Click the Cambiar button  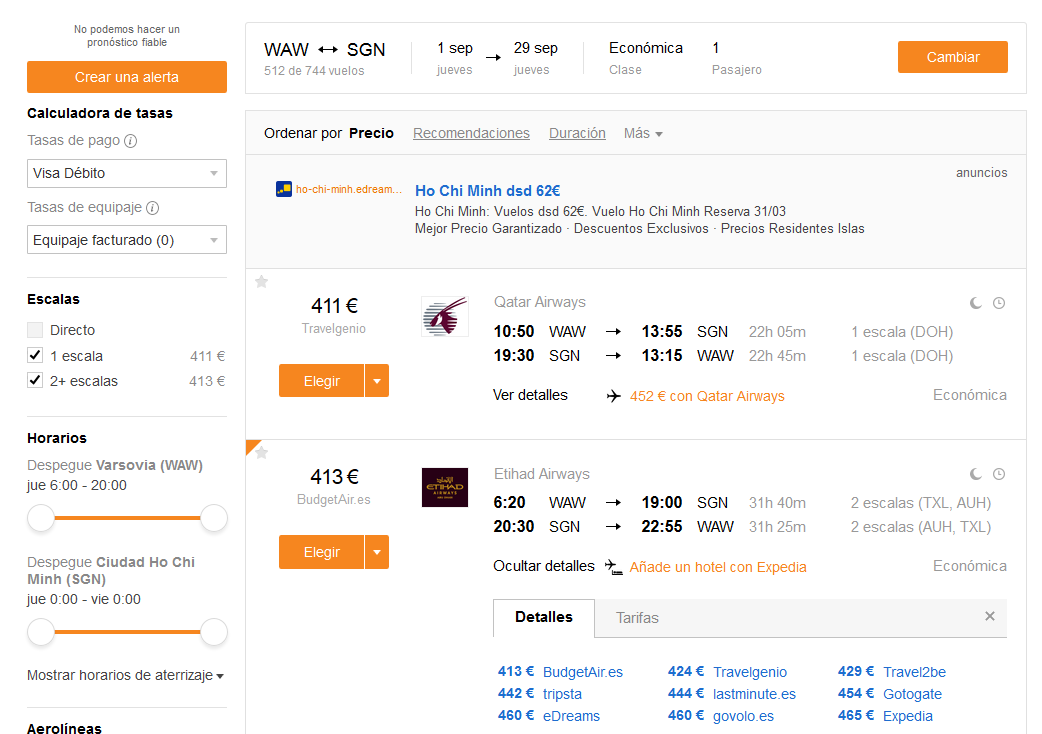[952, 57]
